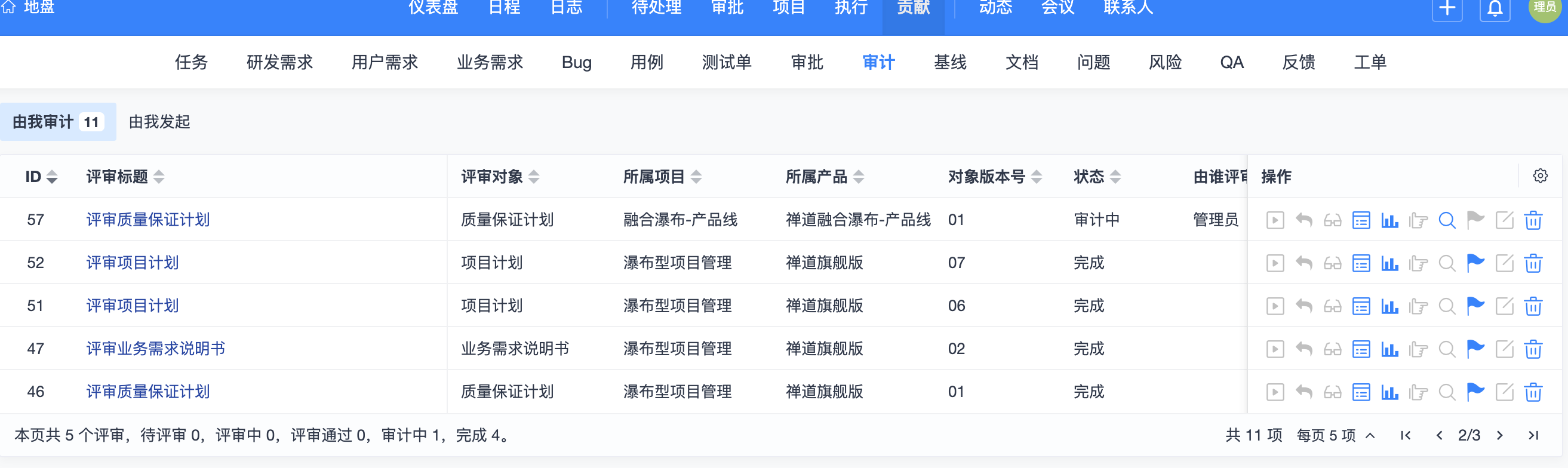Switch to the 由我发起 tab
Image resolution: width=1568 pixels, height=468 pixels.
tap(159, 122)
